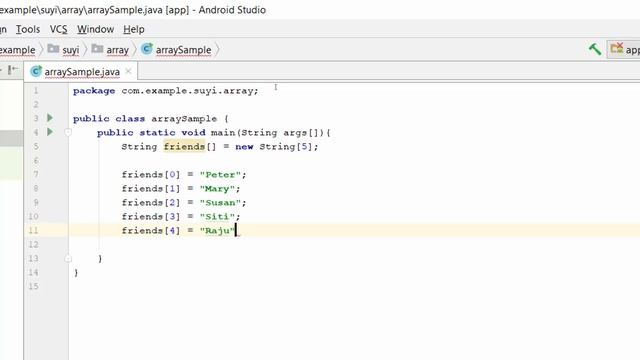
Task: Click the empty line 12 in the editor
Action: point(354,244)
